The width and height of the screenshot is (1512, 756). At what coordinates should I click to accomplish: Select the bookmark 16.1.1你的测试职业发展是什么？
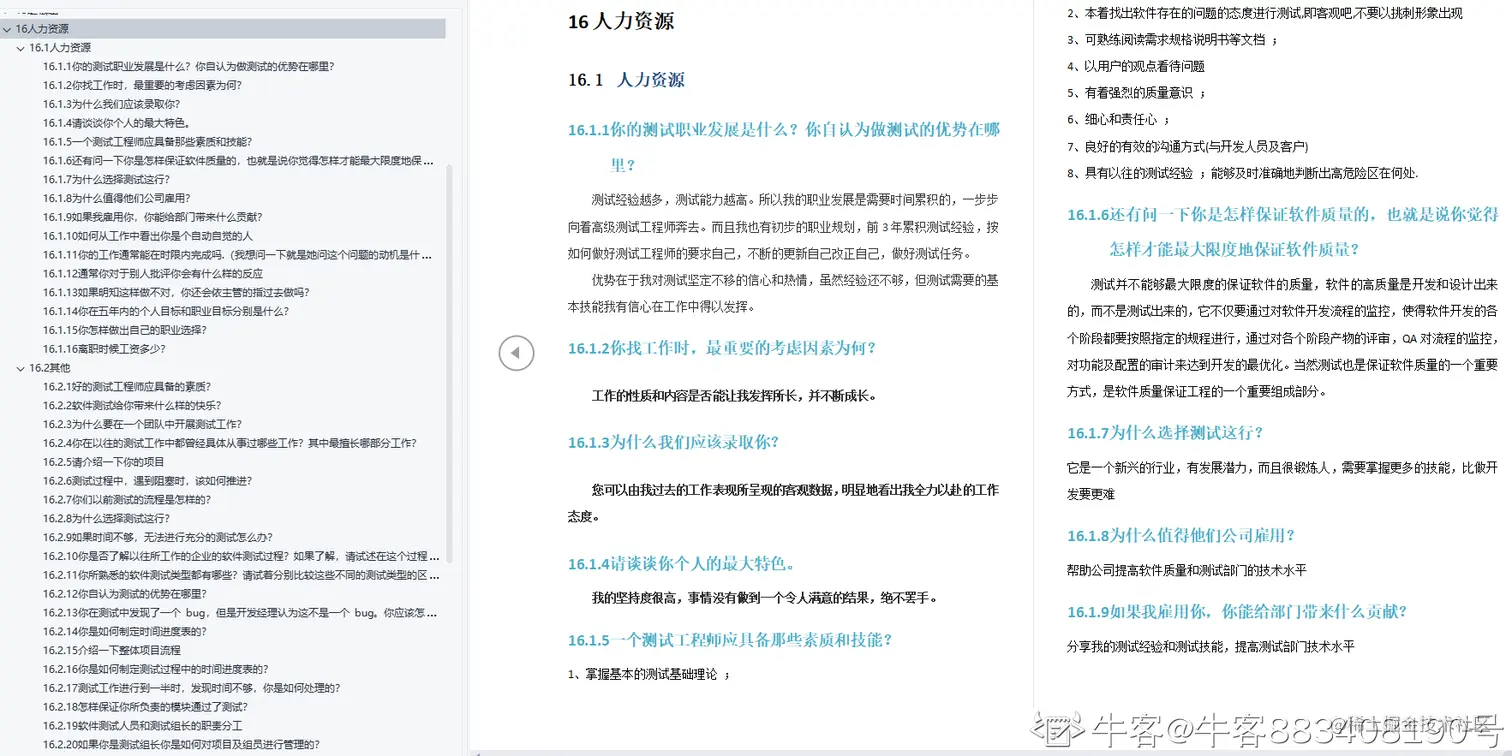coord(190,66)
